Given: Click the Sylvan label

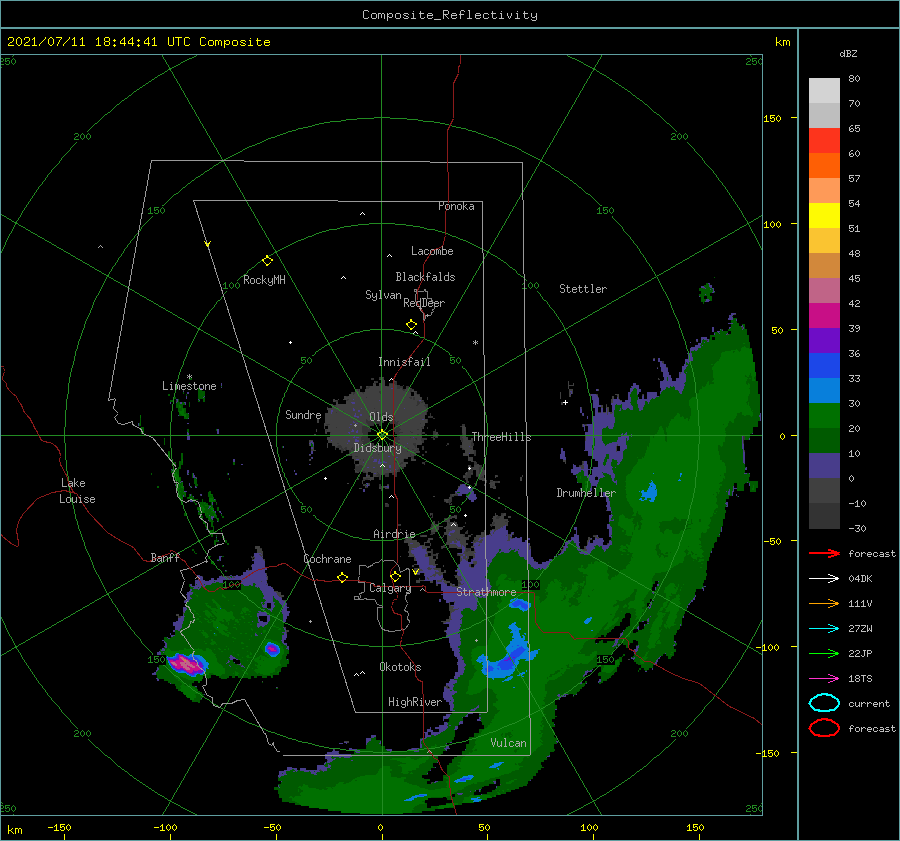Looking at the screenshot, I should tap(383, 295).
